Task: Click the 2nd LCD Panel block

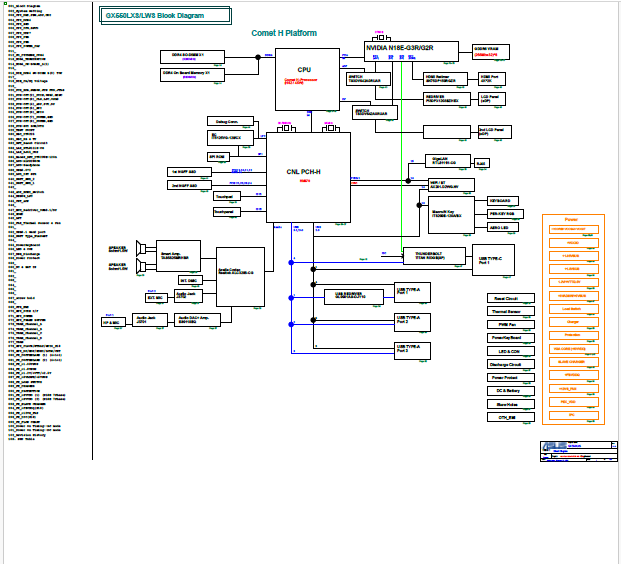Action: (x=495, y=132)
